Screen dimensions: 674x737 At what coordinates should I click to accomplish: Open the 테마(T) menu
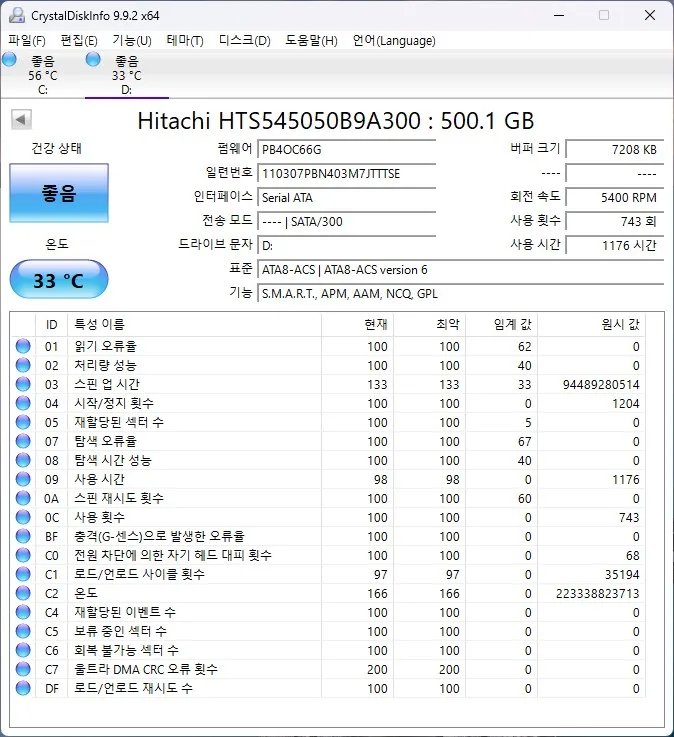point(185,41)
